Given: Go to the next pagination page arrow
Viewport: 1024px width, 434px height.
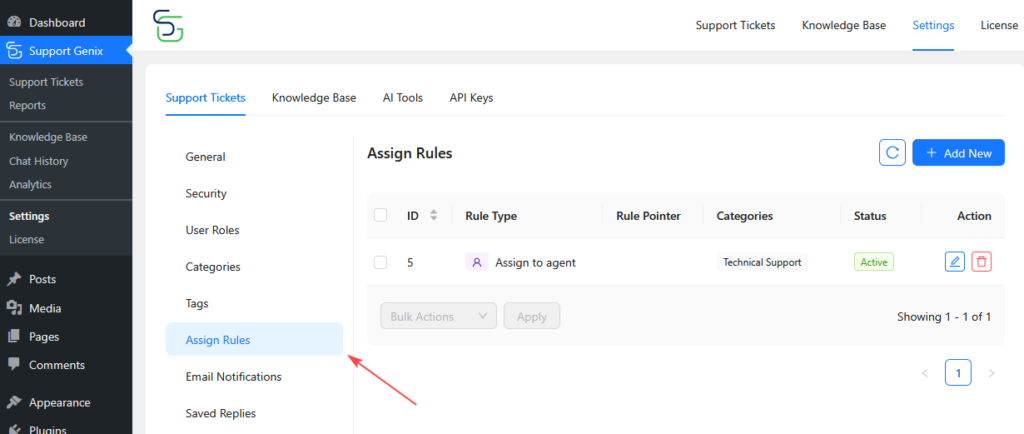Looking at the screenshot, I should tap(991, 373).
